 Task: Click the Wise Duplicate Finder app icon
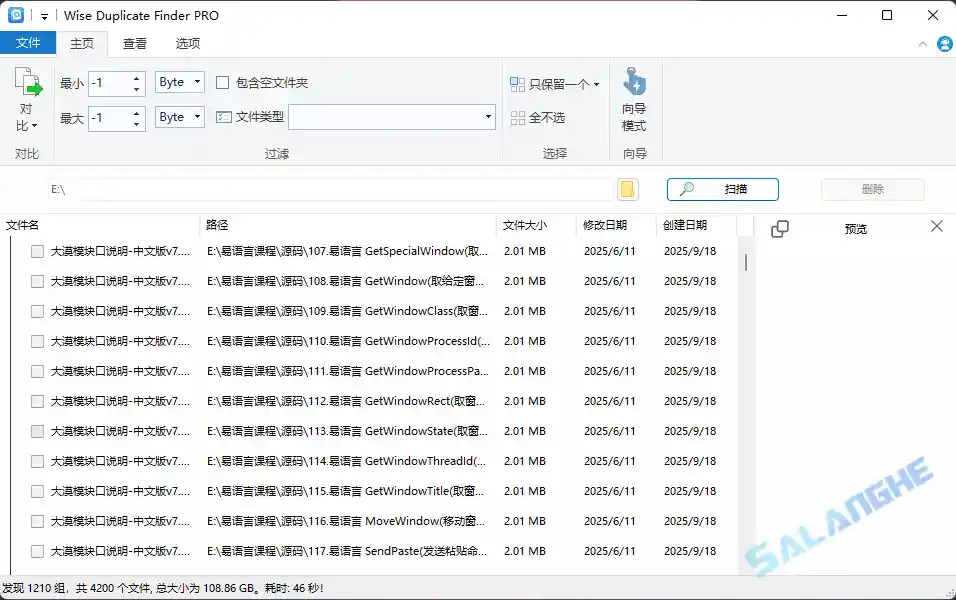click(x=14, y=15)
